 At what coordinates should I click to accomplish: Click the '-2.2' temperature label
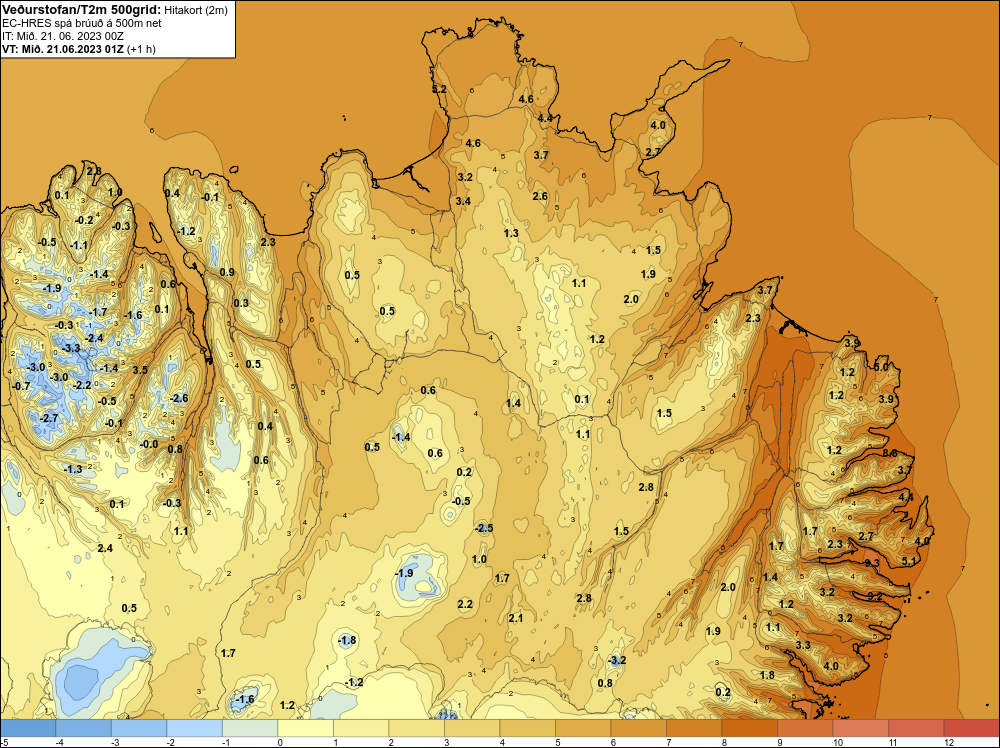(x=82, y=385)
